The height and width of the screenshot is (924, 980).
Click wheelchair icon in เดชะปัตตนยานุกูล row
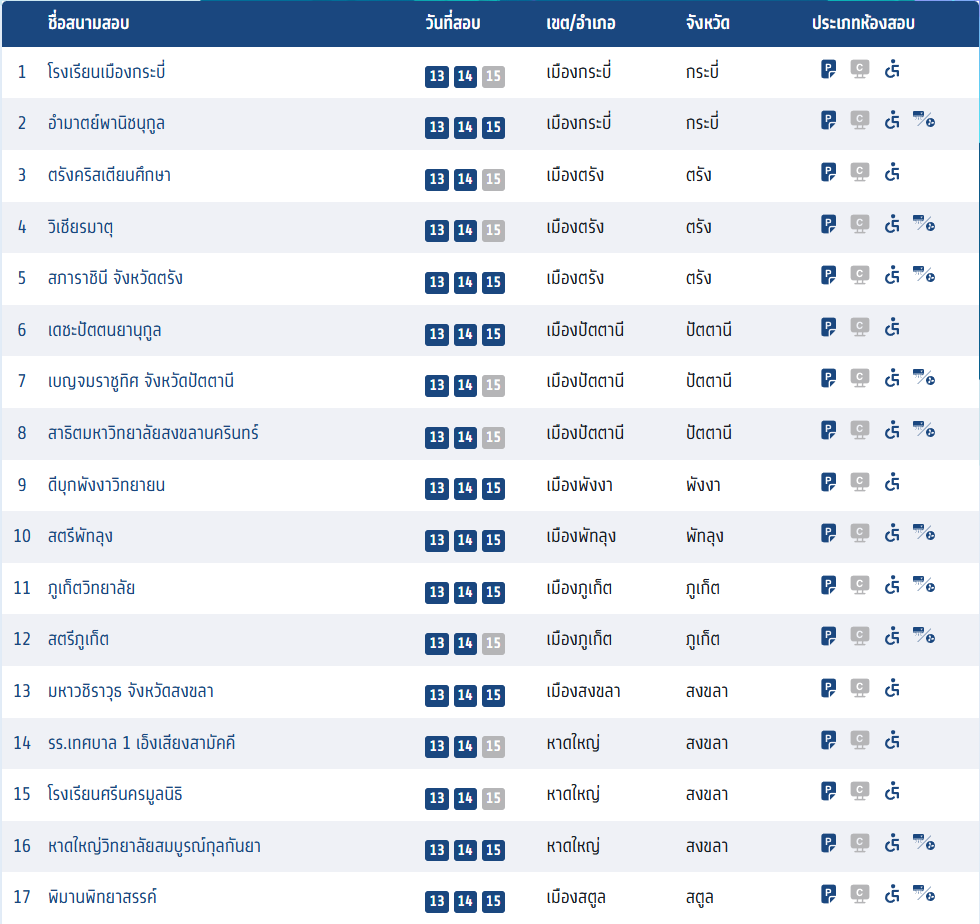point(893,327)
